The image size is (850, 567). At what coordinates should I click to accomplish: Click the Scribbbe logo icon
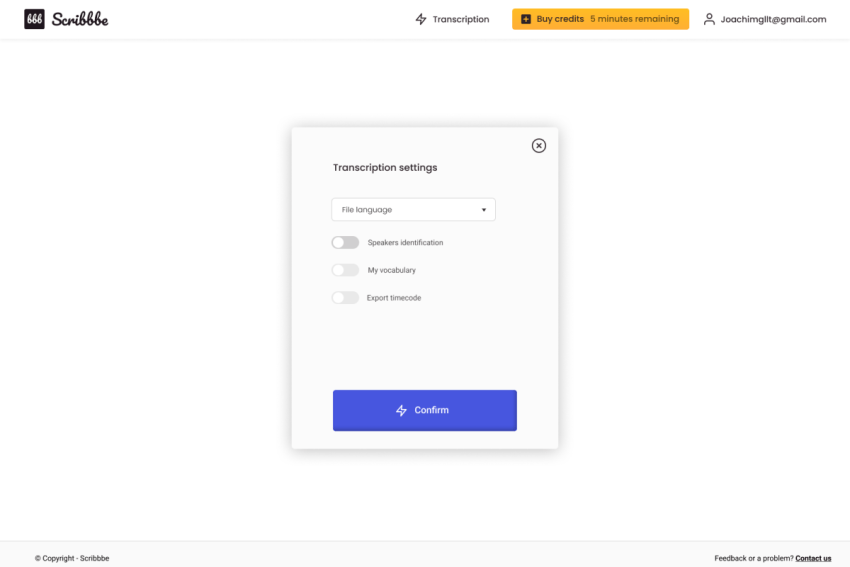(34, 19)
